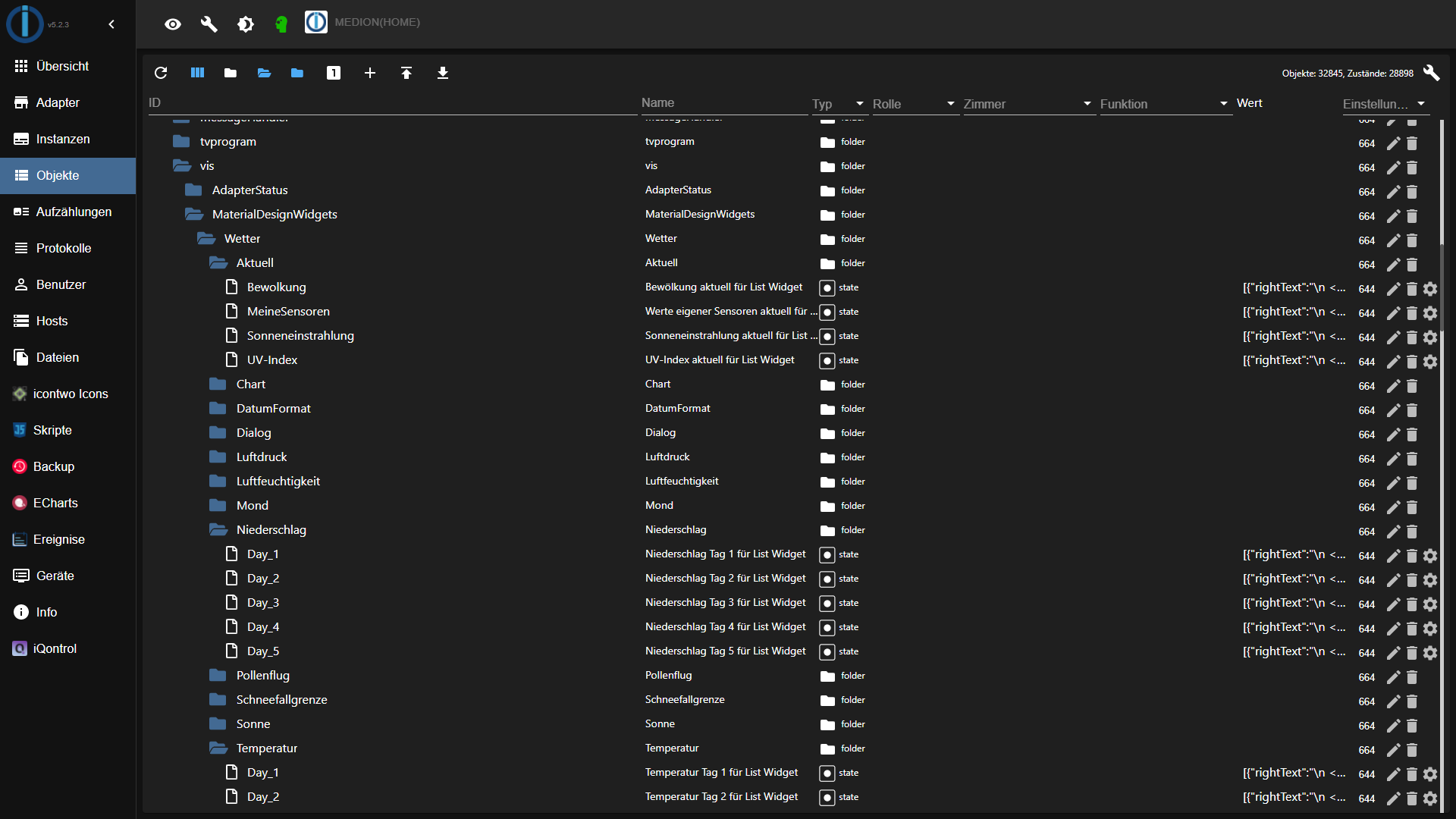
Task: Open the column visibility selector icon
Action: pyautogui.click(x=197, y=73)
